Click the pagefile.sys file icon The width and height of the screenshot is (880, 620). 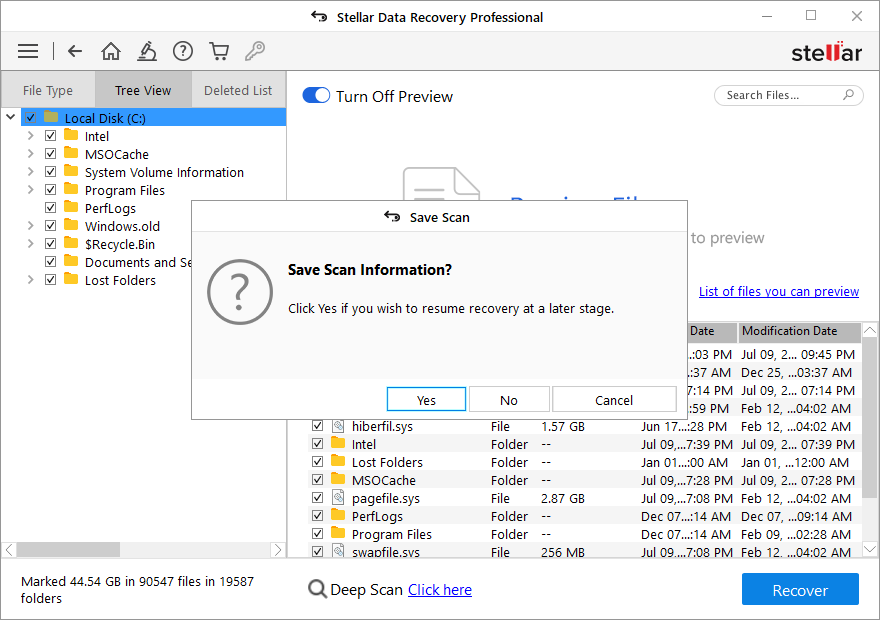[338, 497]
